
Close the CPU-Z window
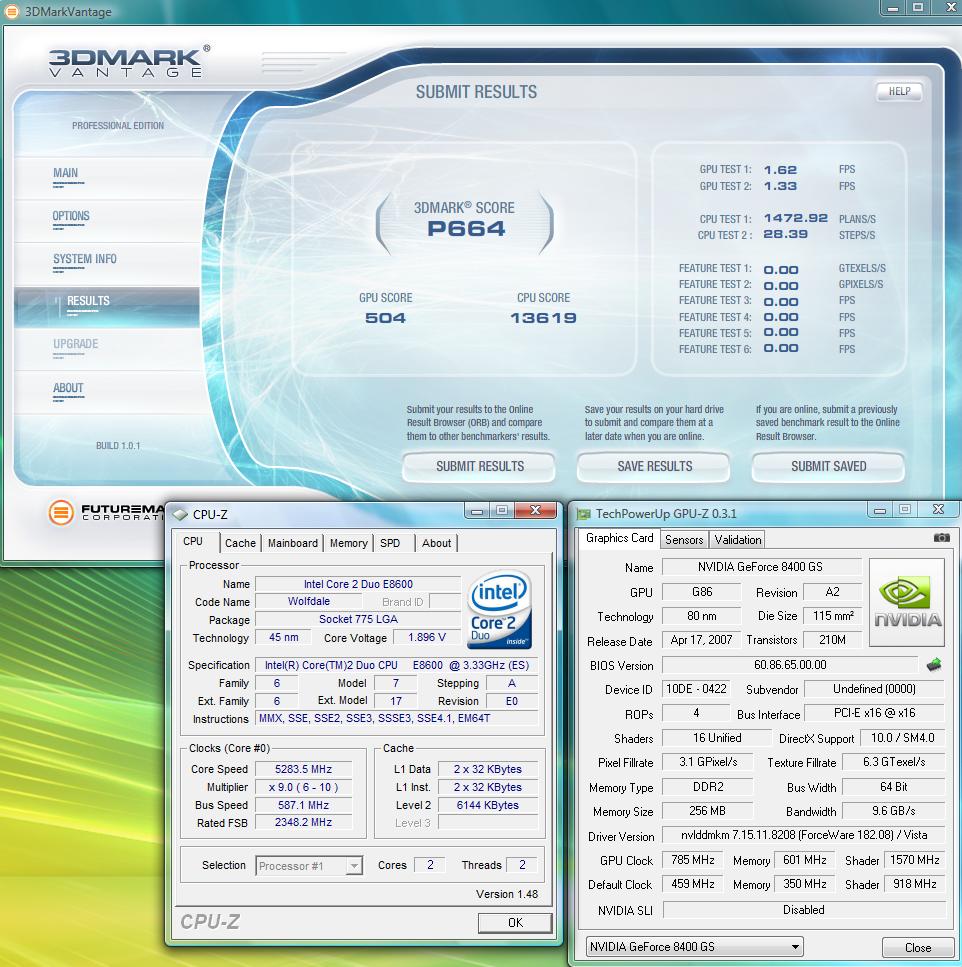(x=535, y=510)
